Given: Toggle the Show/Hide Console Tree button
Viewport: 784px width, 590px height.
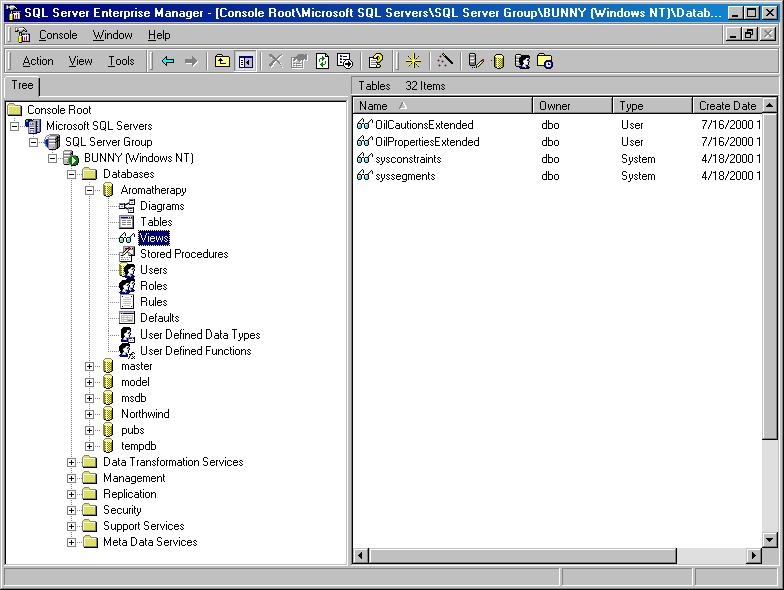Looking at the screenshot, I should 246,62.
